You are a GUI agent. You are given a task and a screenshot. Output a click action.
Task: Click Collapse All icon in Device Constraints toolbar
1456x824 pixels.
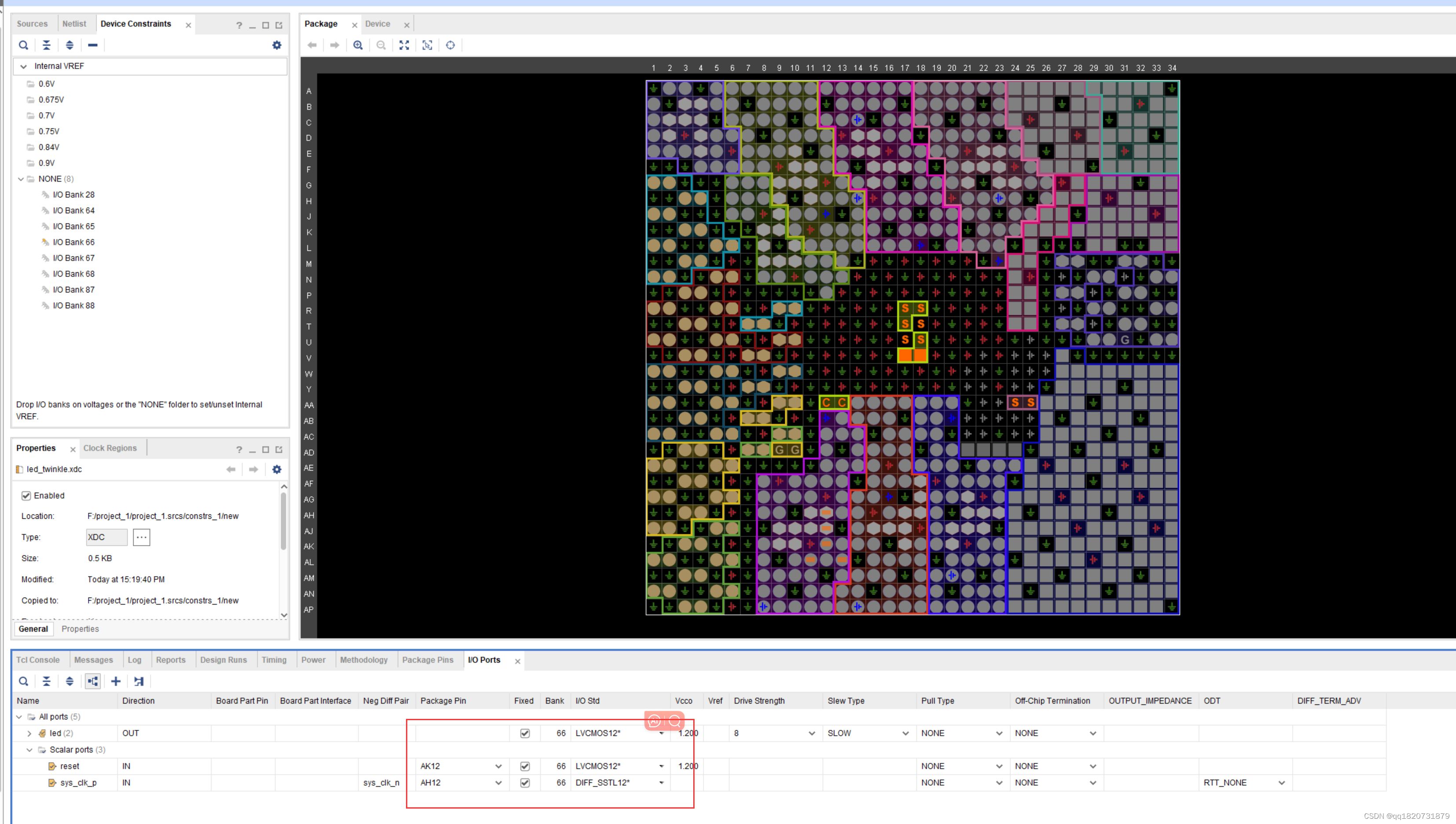[x=46, y=45]
